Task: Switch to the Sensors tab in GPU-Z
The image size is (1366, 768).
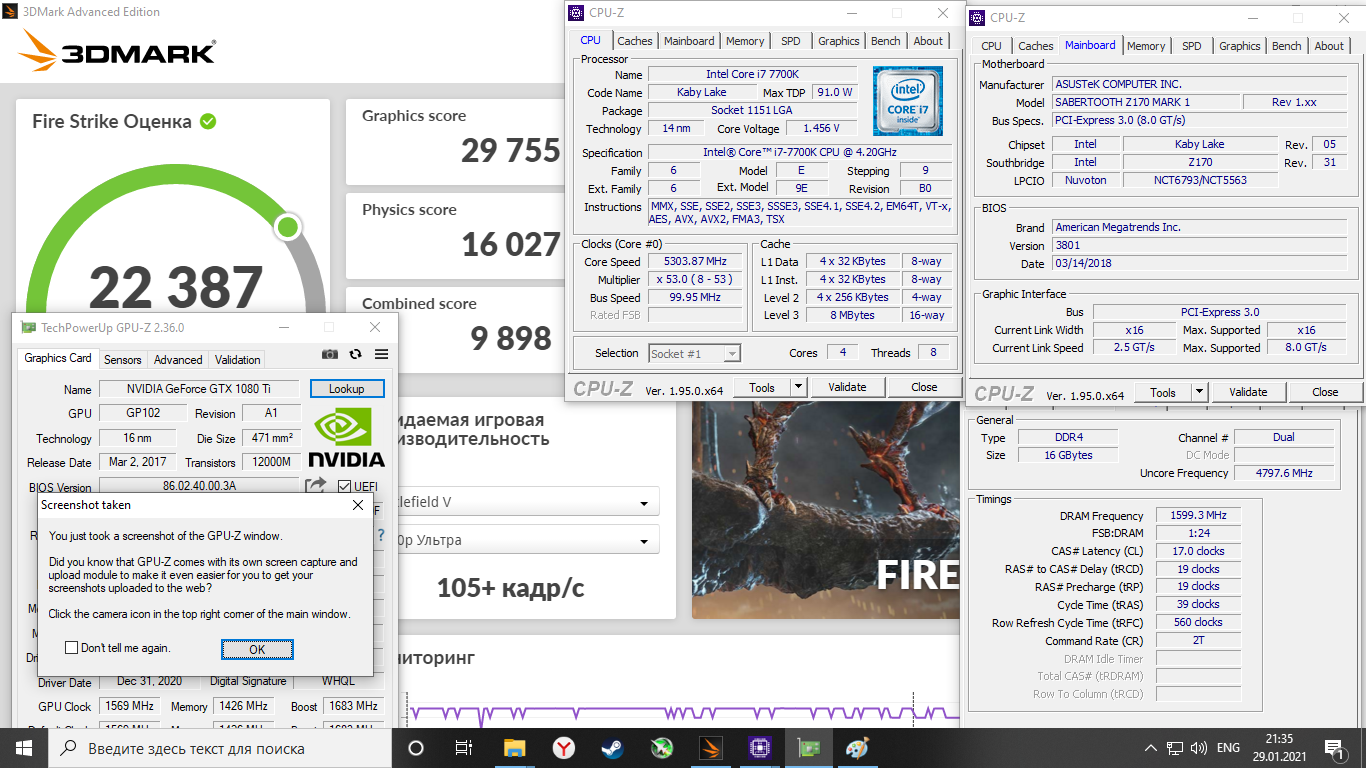Action: click(x=123, y=360)
